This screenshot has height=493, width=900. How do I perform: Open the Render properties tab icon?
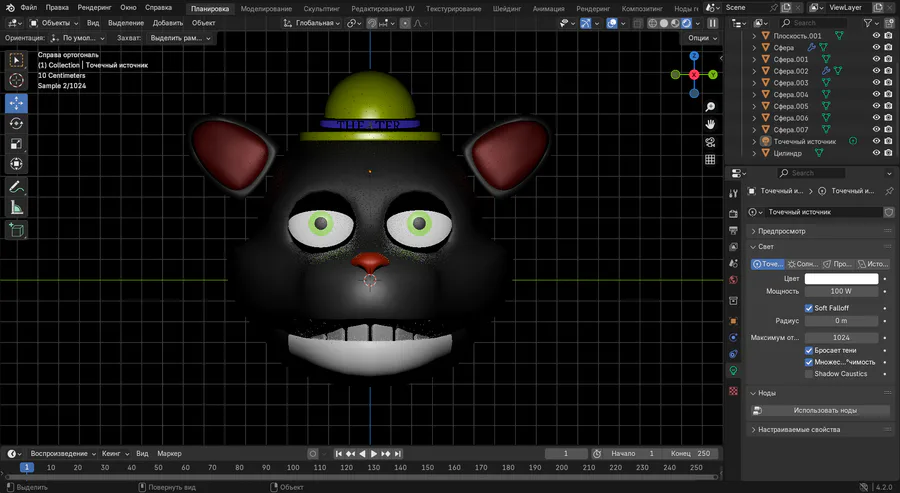coord(733,213)
